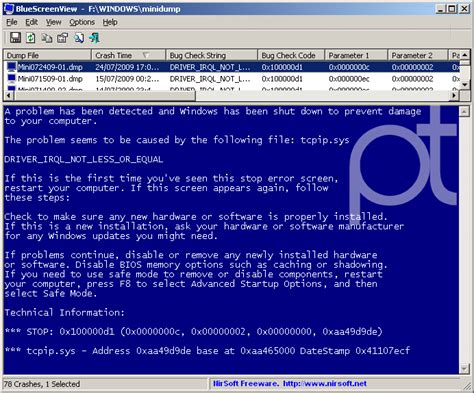Screen dimensions: 474x393
Task: Click the Parameter 1 column header
Action: [x=356, y=55]
